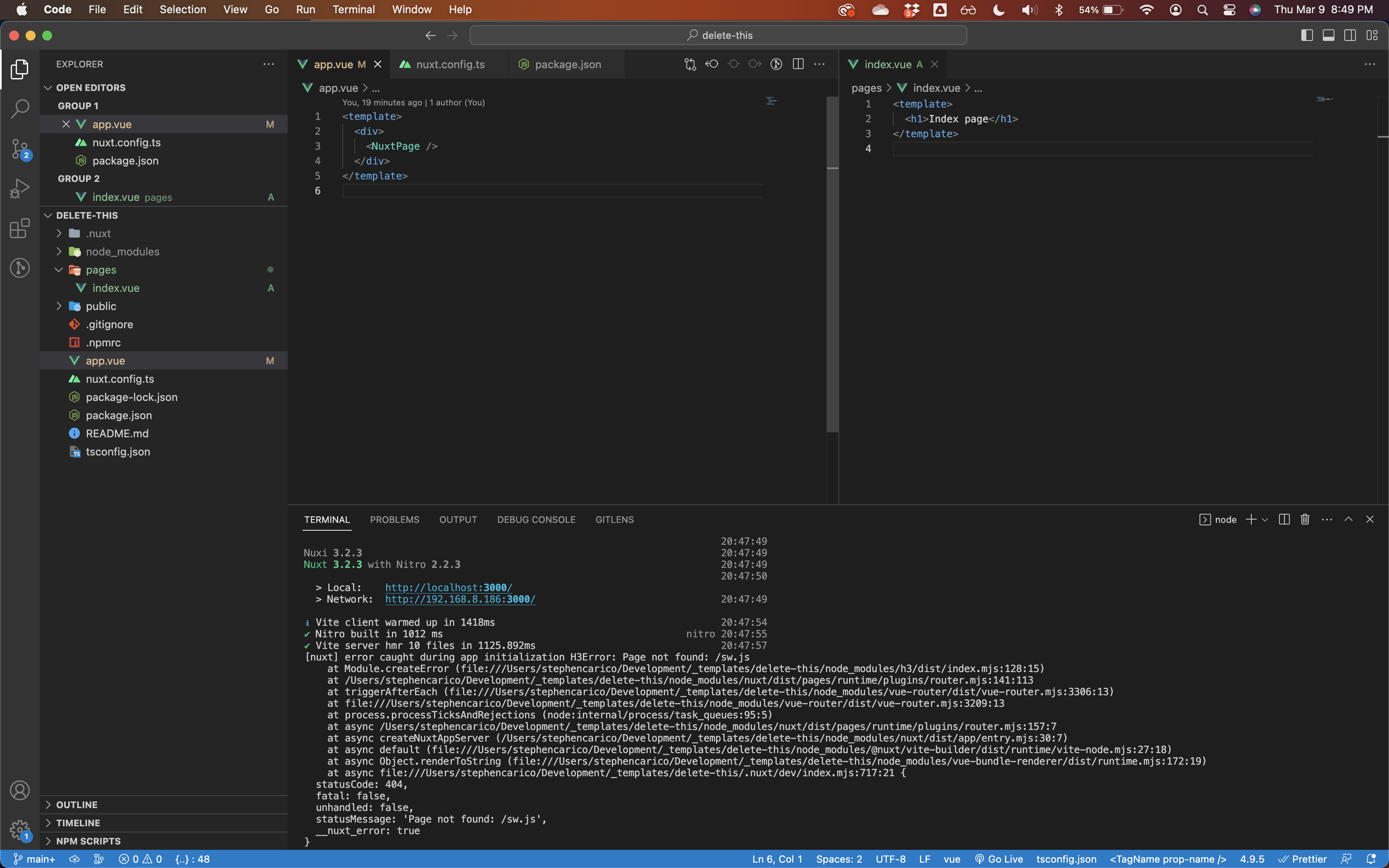Toggle secondary side bar visibility
Image resolution: width=1389 pixels, height=868 pixels.
1350,36
